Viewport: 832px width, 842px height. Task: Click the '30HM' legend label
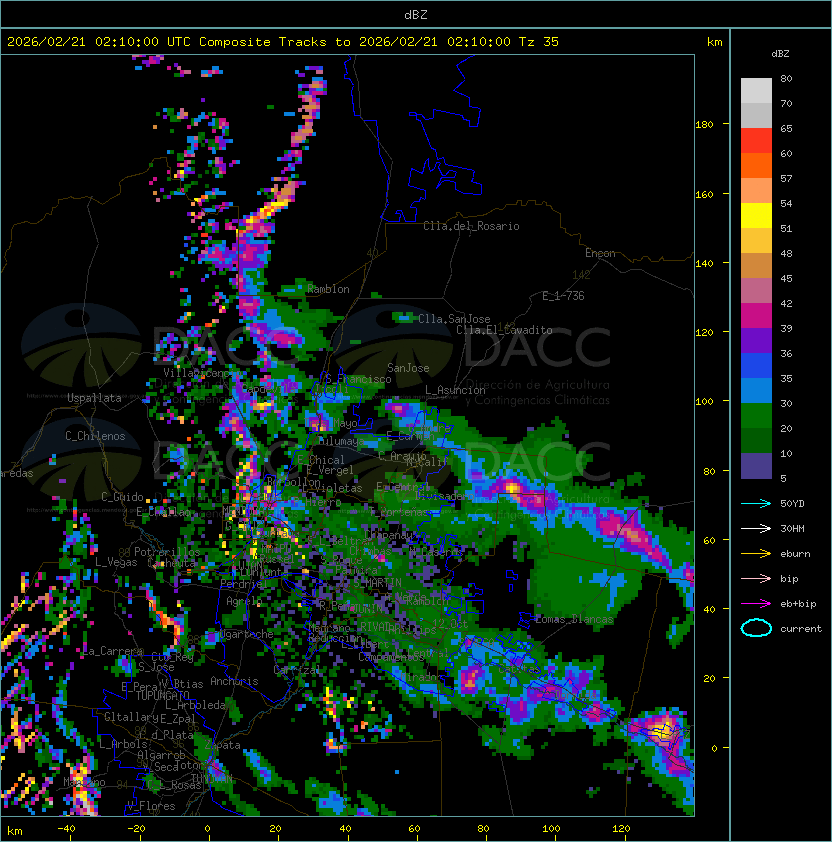click(792, 528)
